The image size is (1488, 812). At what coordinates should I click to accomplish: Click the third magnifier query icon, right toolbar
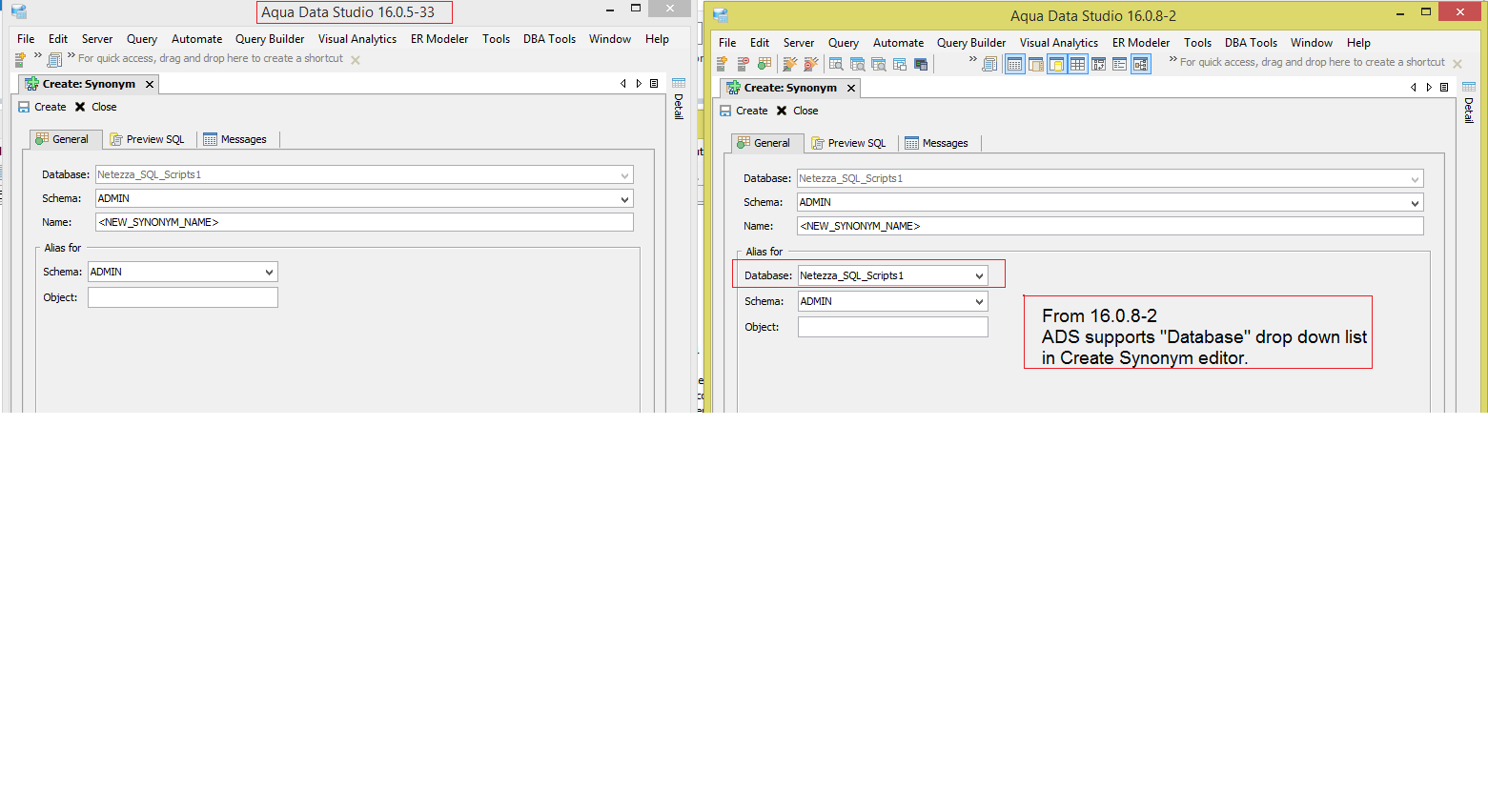click(879, 64)
